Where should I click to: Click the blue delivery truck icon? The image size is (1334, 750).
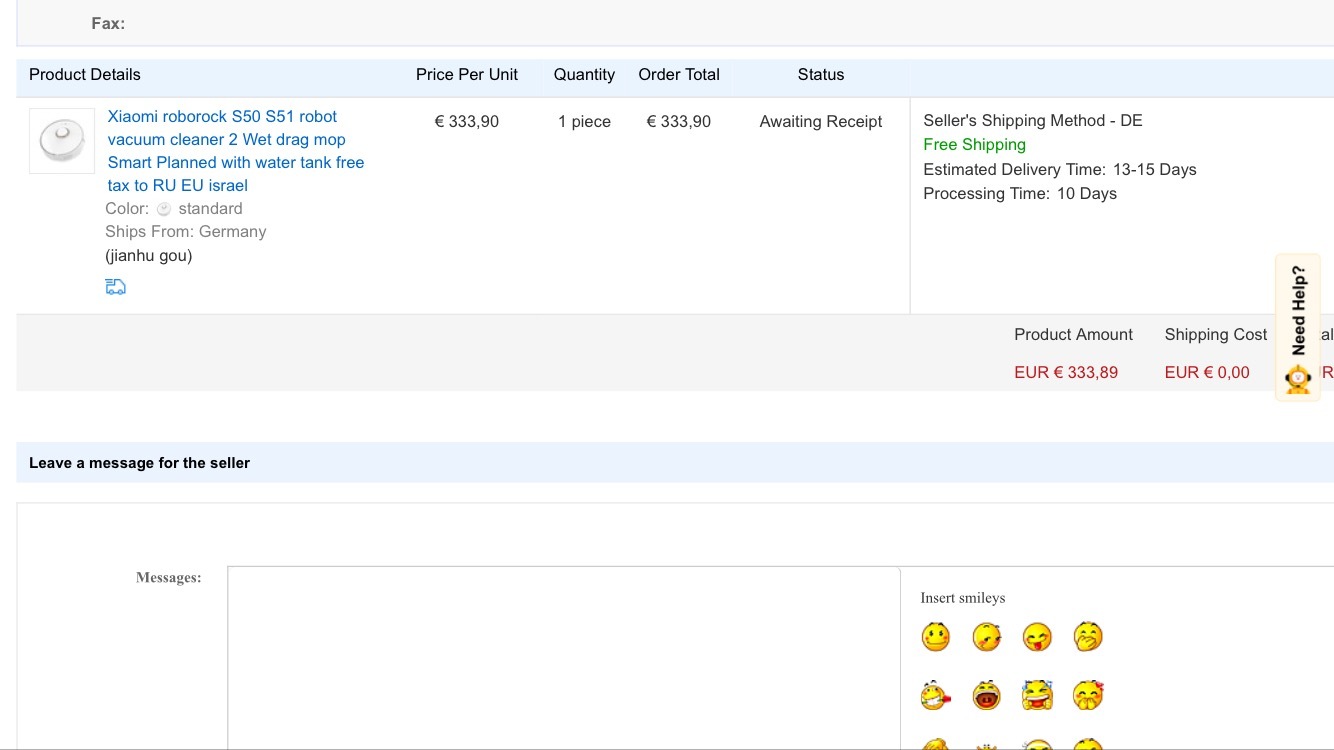tap(116, 287)
